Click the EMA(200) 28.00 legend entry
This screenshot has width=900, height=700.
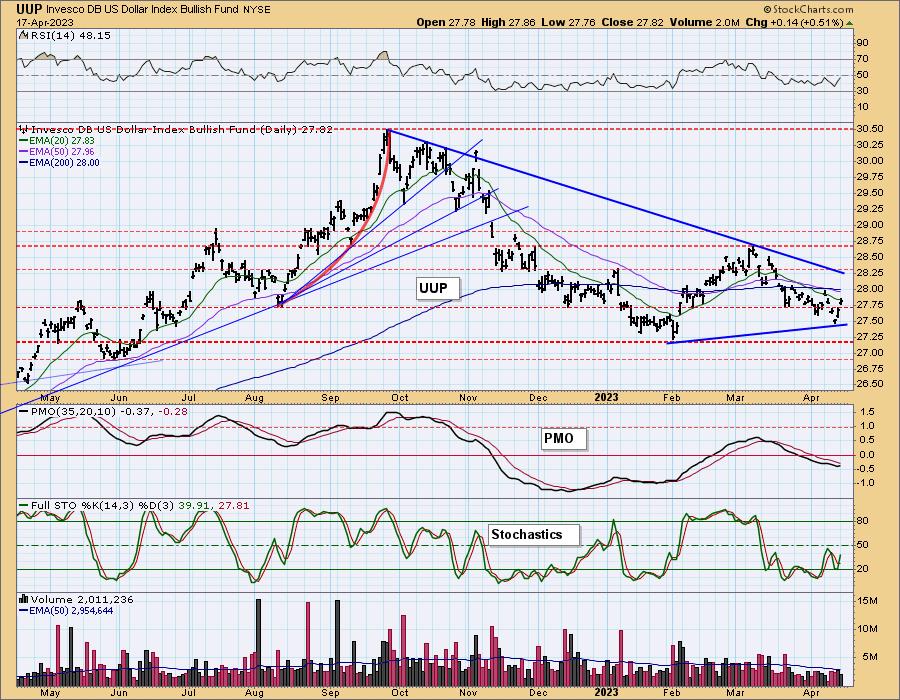pos(59,162)
